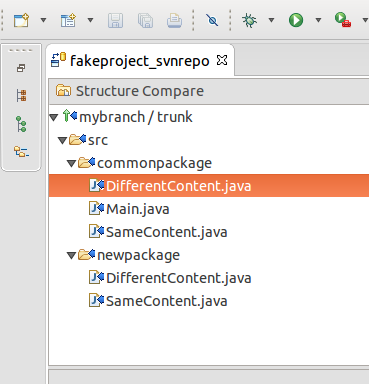
Task: Select the newpackage folder item
Action: click(x=139, y=255)
